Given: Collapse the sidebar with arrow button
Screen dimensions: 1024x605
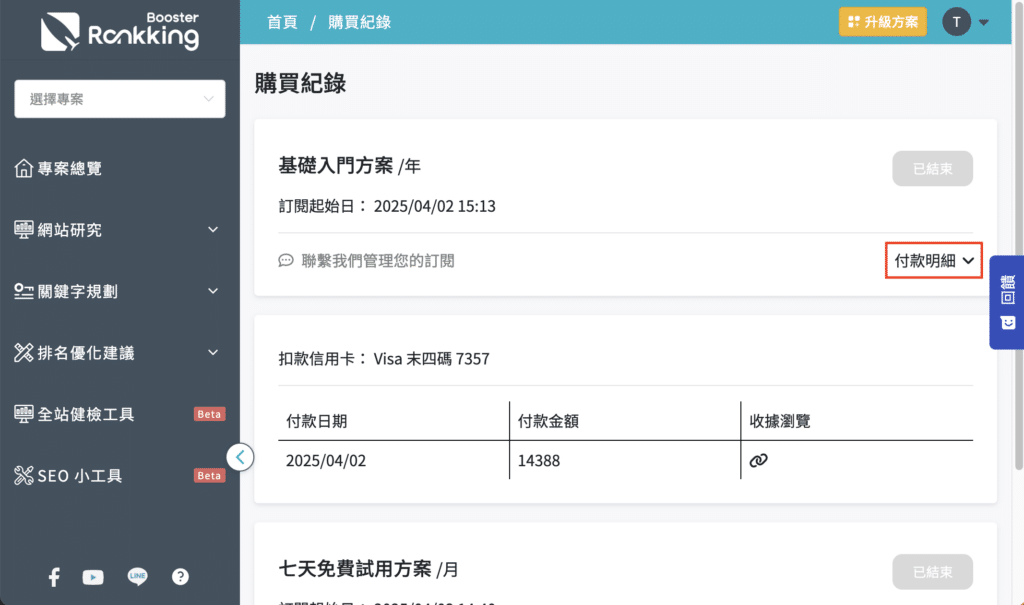Looking at the screenshot, I should click(x=240, y=457).
